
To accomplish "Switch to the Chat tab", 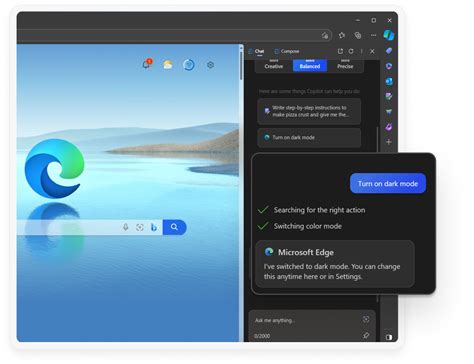I will click(256, 51).
